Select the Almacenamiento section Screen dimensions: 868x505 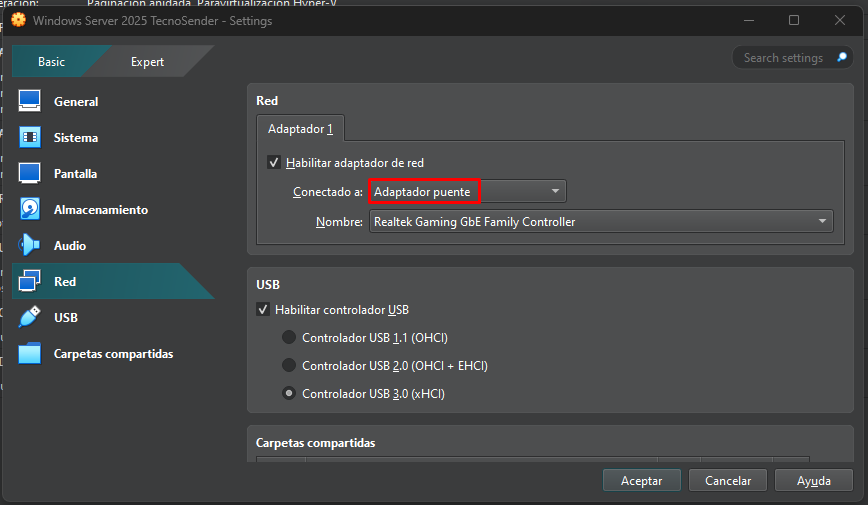[101, 210]
